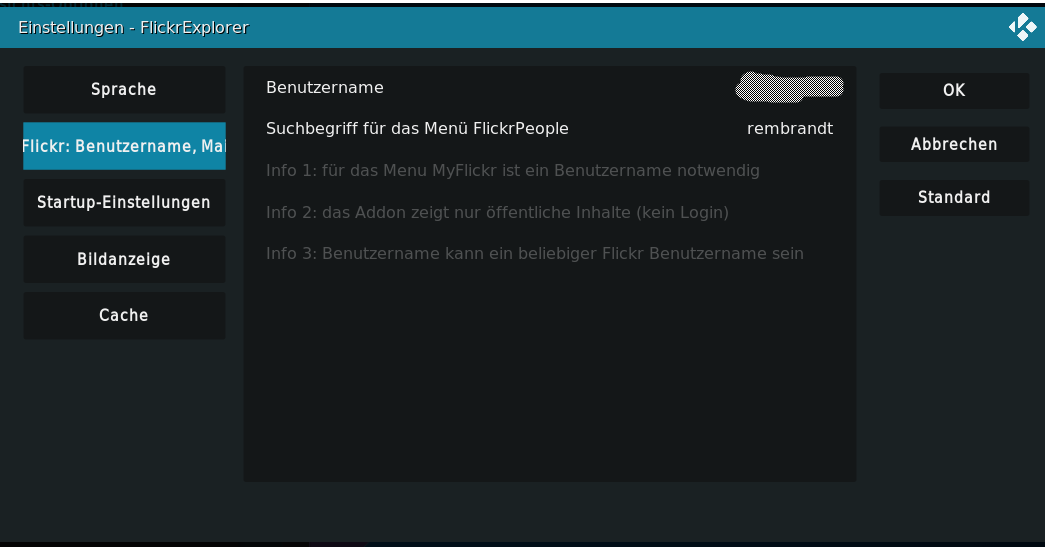The image size is (1054, 547).
Task: Cancel changes using the Abbrechen button
Action: [954, 144]
